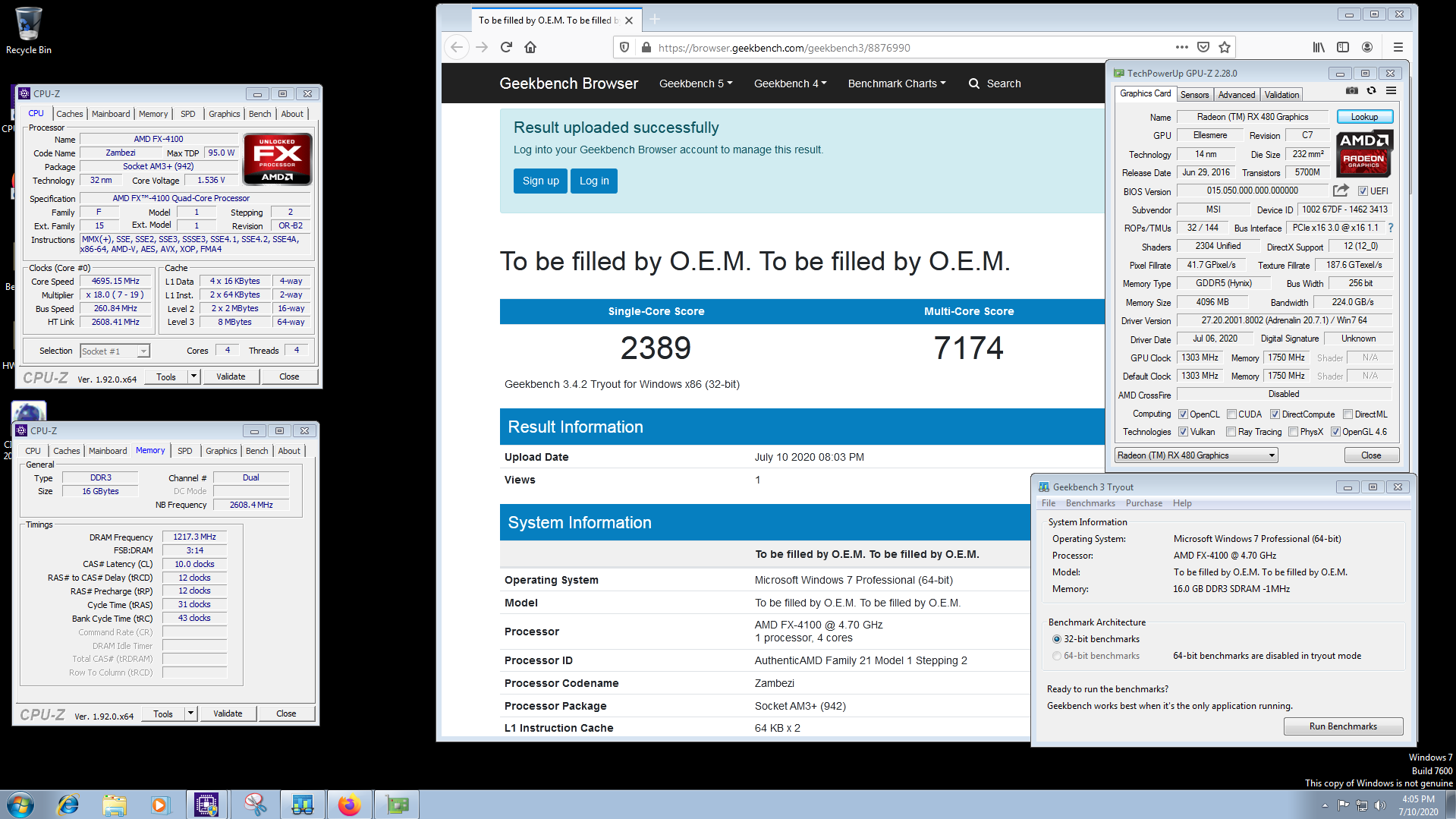Click the Firefox back arrow

(456, 47)
